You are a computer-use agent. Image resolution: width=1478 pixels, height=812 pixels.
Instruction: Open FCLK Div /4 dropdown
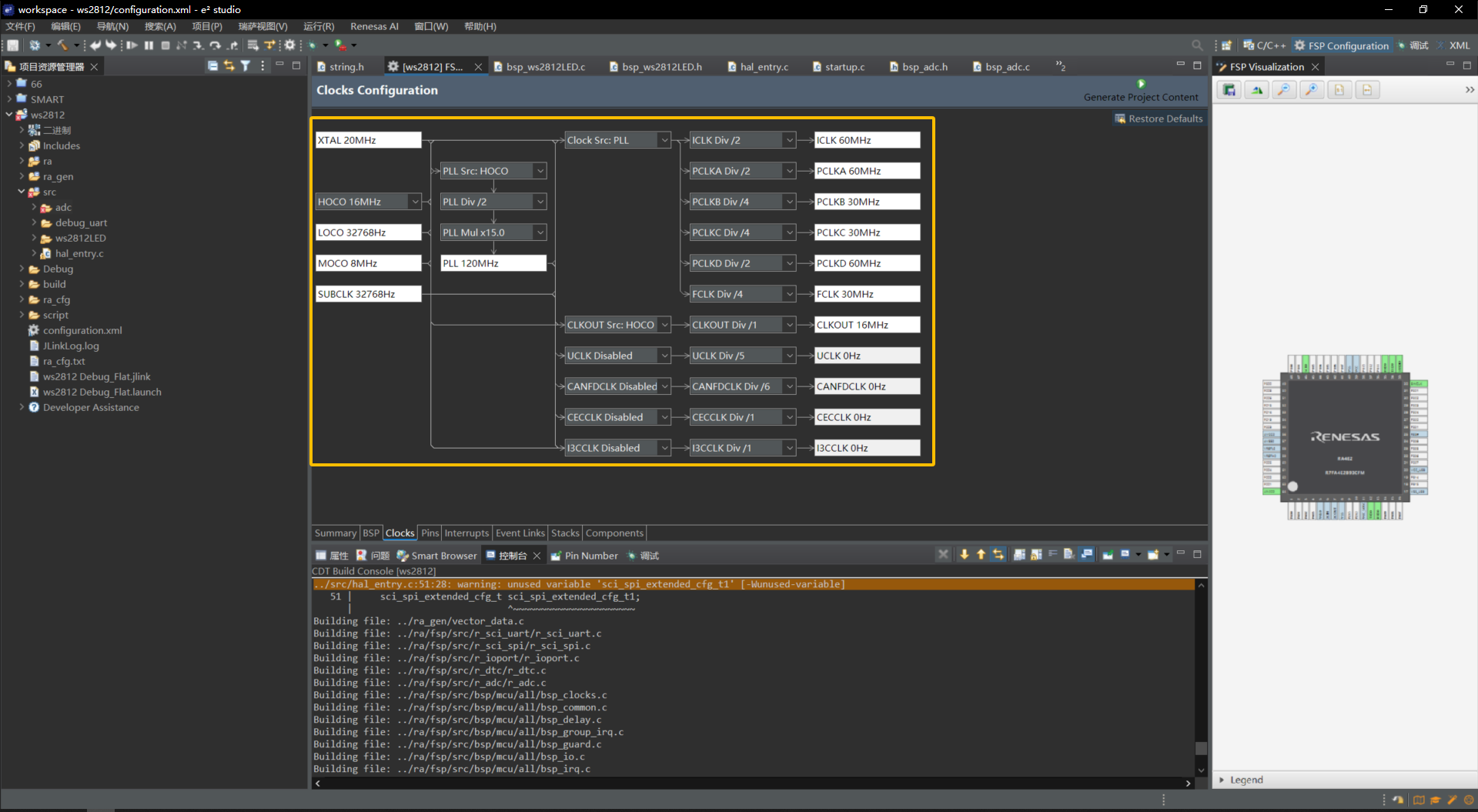pos(789,294)
